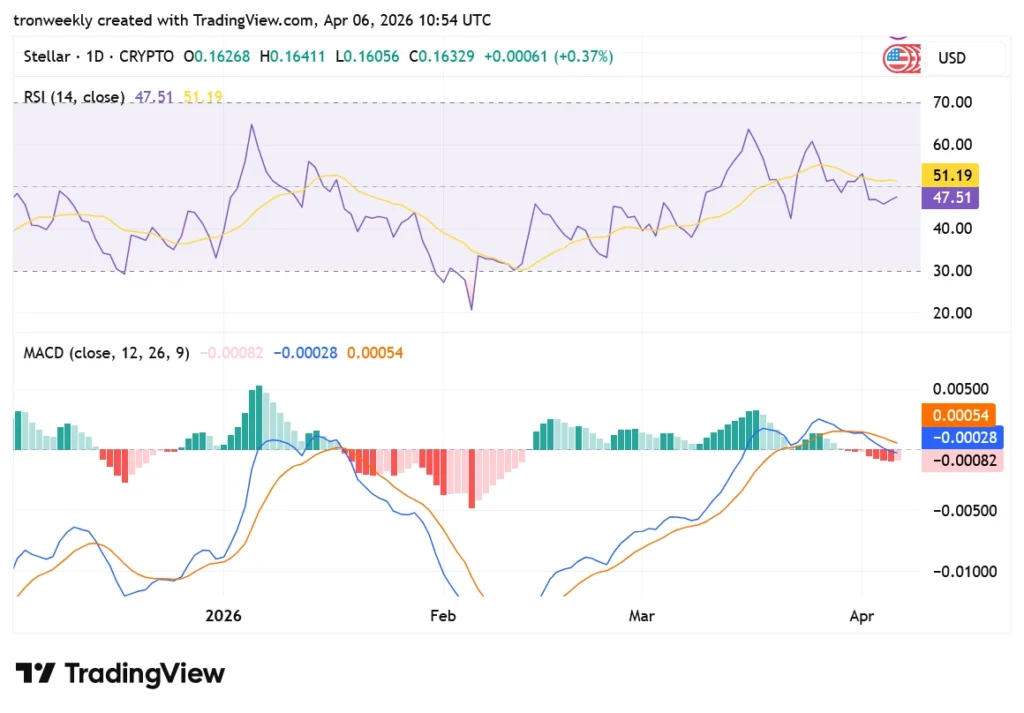Select the orange MACD badge 0.00054
The image size is (1024, 713).
(960, 413)
